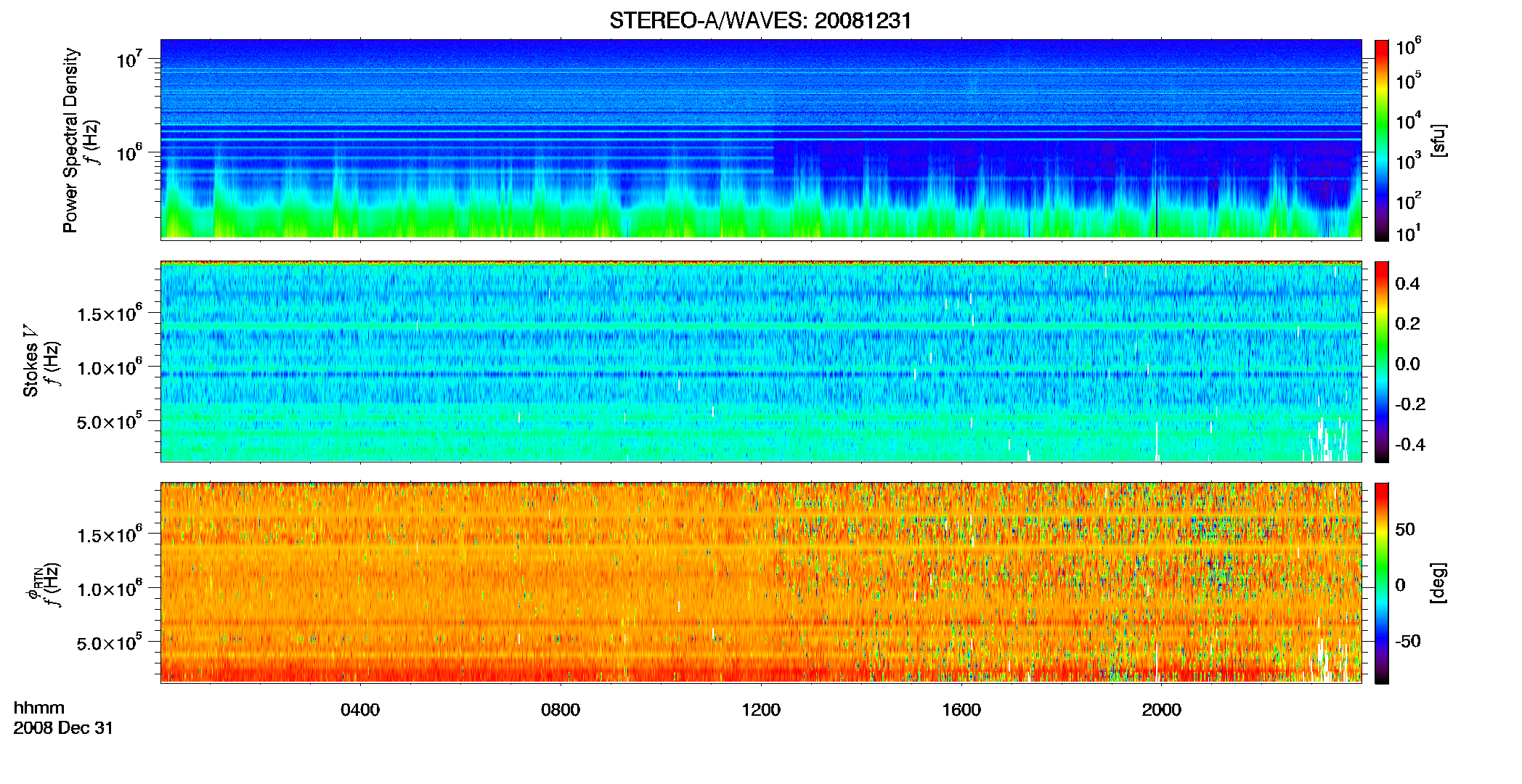1522x784 pixels.
Task: Click the -50 label on the degrees colorbar
Action: [1408, 641]
